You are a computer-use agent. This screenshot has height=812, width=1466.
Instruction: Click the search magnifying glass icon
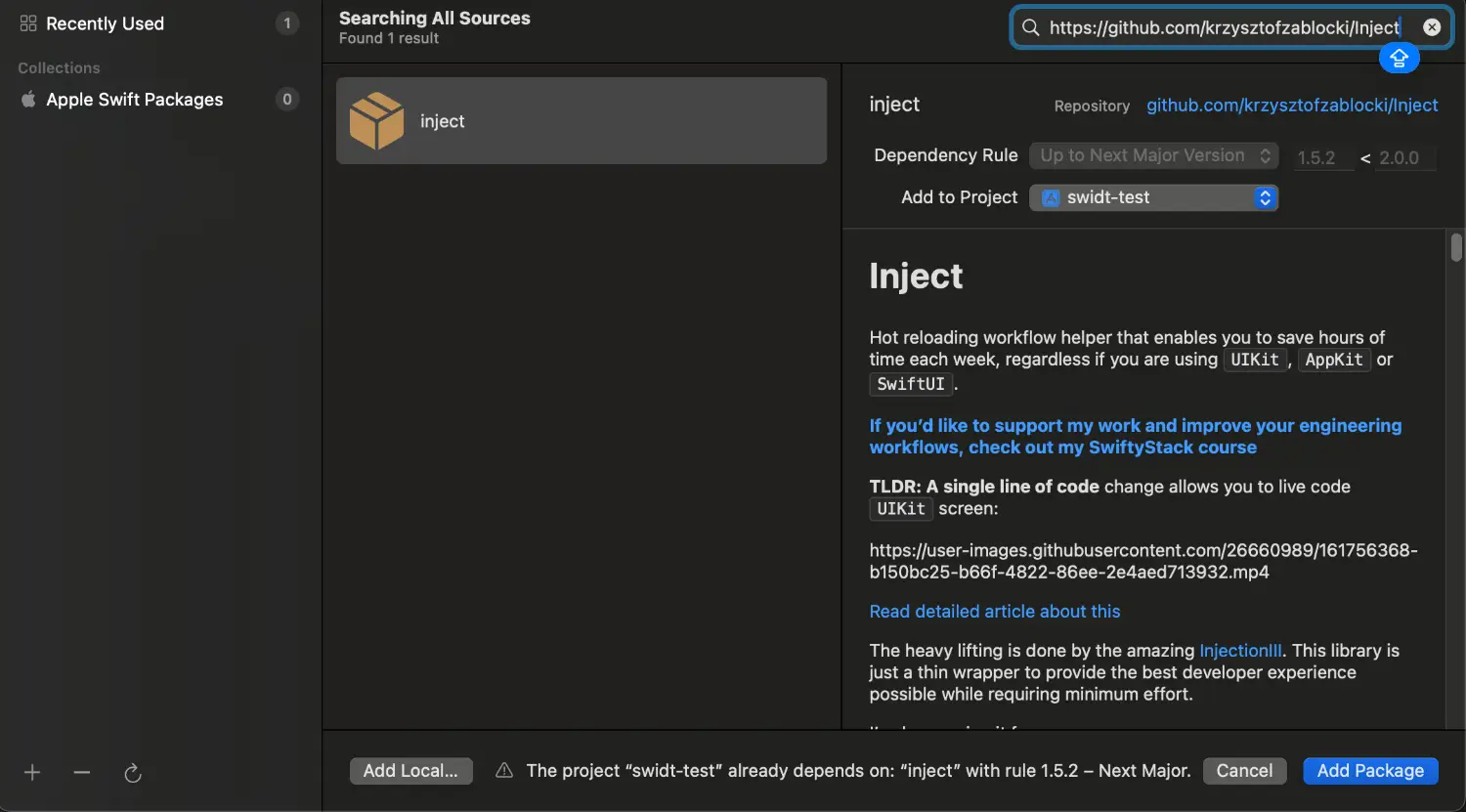1030,27
